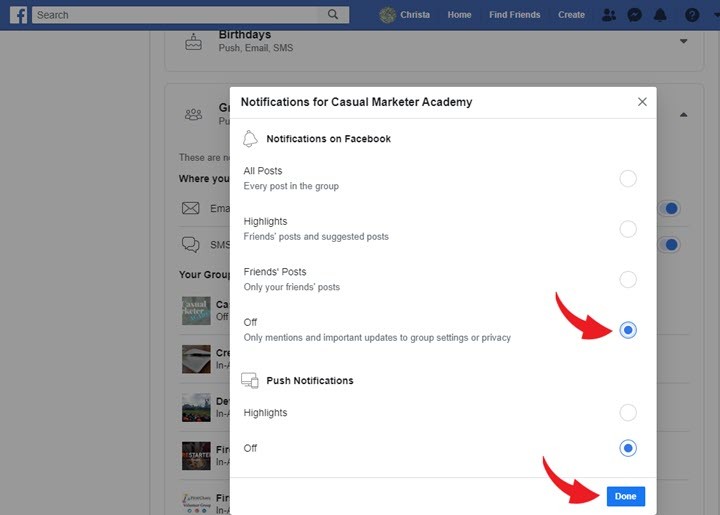The height and width of the screenshot is (515, 720).
Task: Click 'Friends' posts and suggested posts' text
Action: pyautogui.click(x=316, y=236)
